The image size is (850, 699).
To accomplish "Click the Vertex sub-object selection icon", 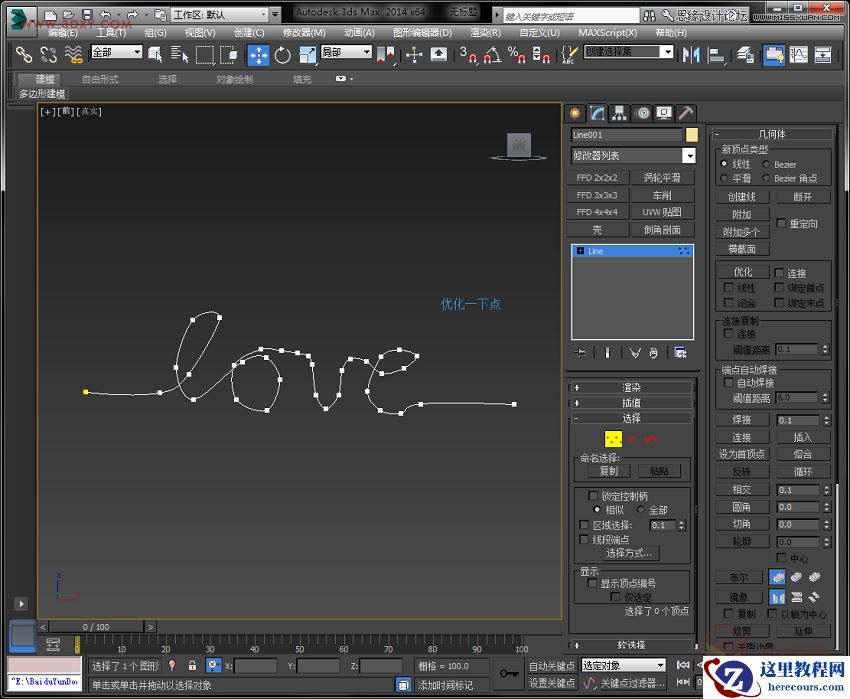I will [613, 438].
